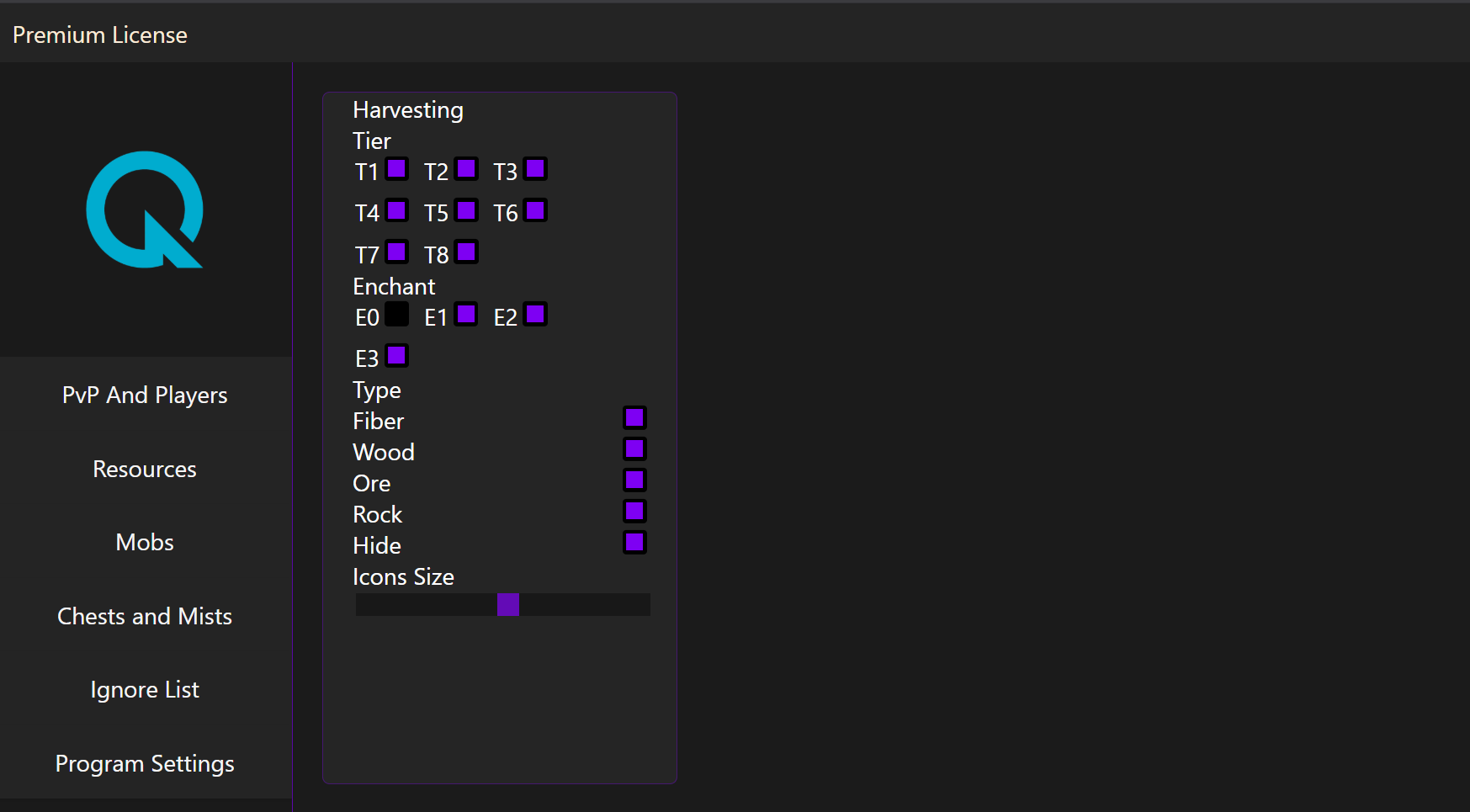The height and width of the screenshot is (812, 1470).
Task: Click the Harvesting panel heading
Action: [408, 110]
